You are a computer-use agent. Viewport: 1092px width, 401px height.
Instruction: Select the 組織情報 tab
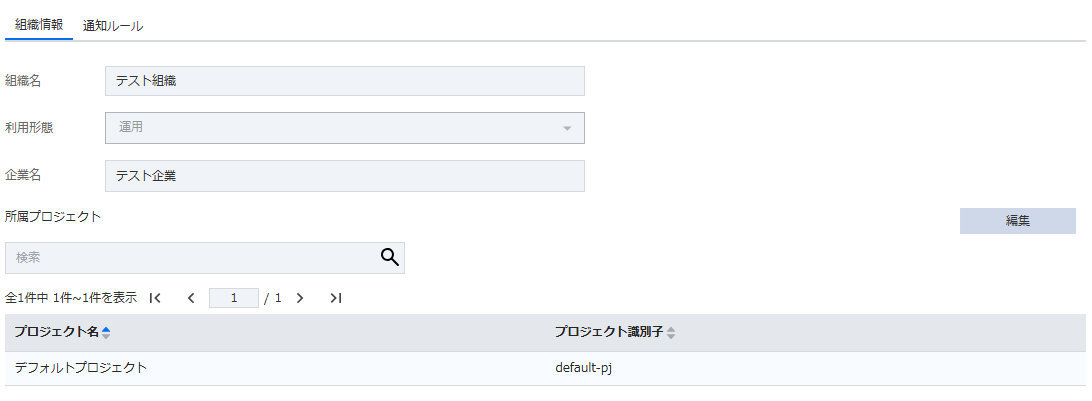coord(39,26)
